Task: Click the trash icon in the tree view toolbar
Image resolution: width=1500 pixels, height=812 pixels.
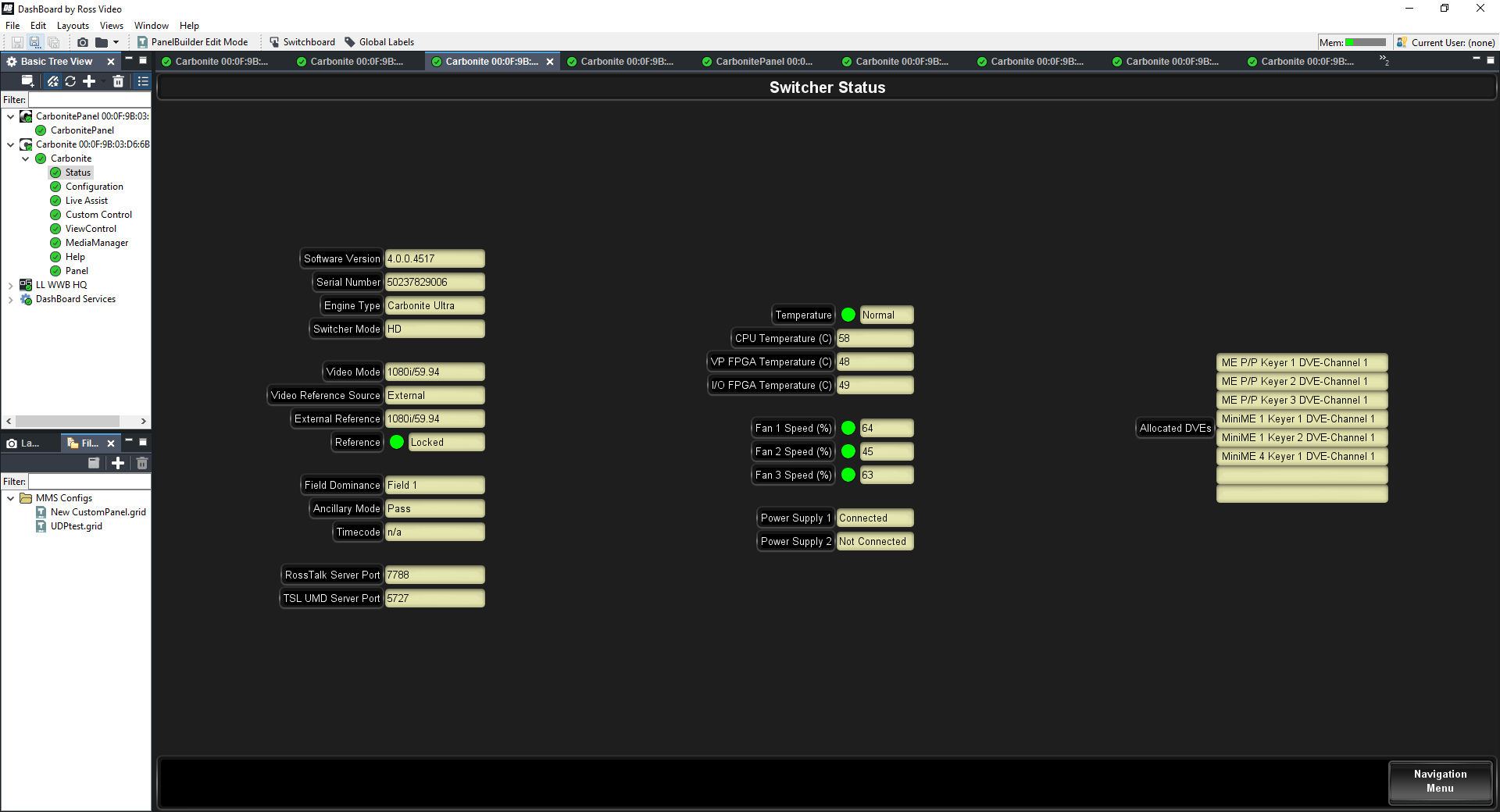Action: pos(118,80)
